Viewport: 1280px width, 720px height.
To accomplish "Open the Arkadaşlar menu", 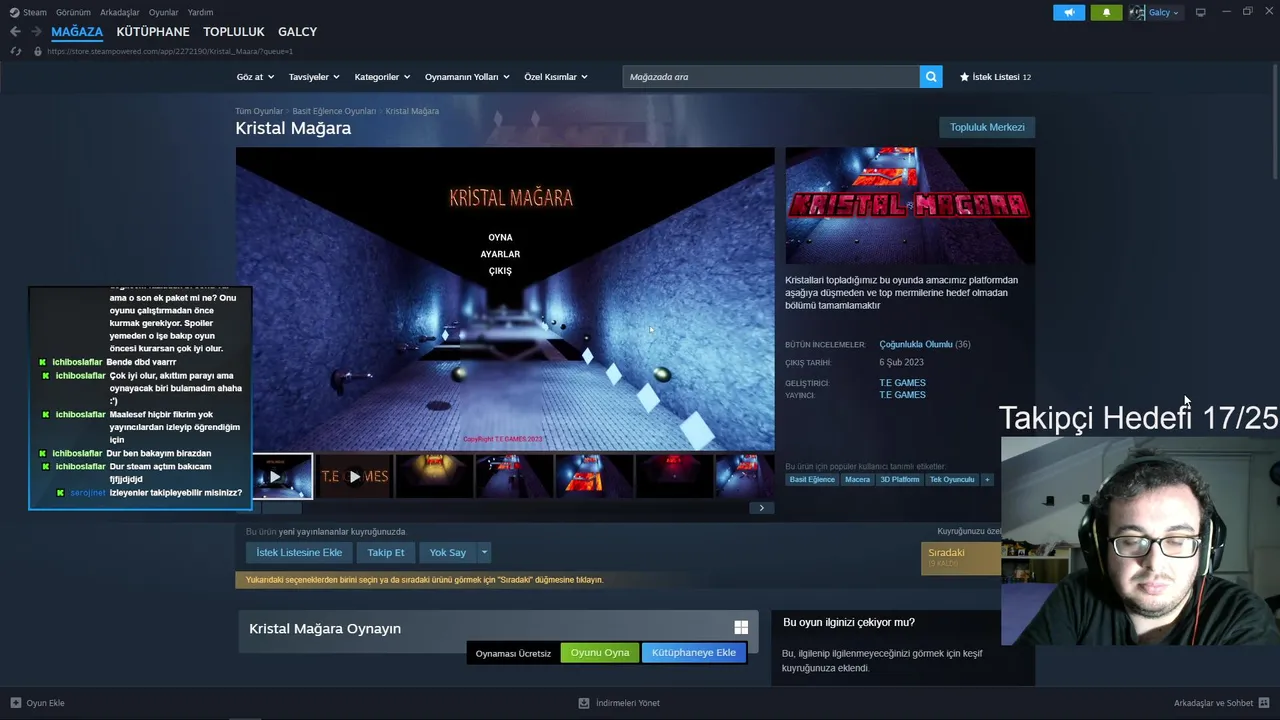I will coord(120,13).
